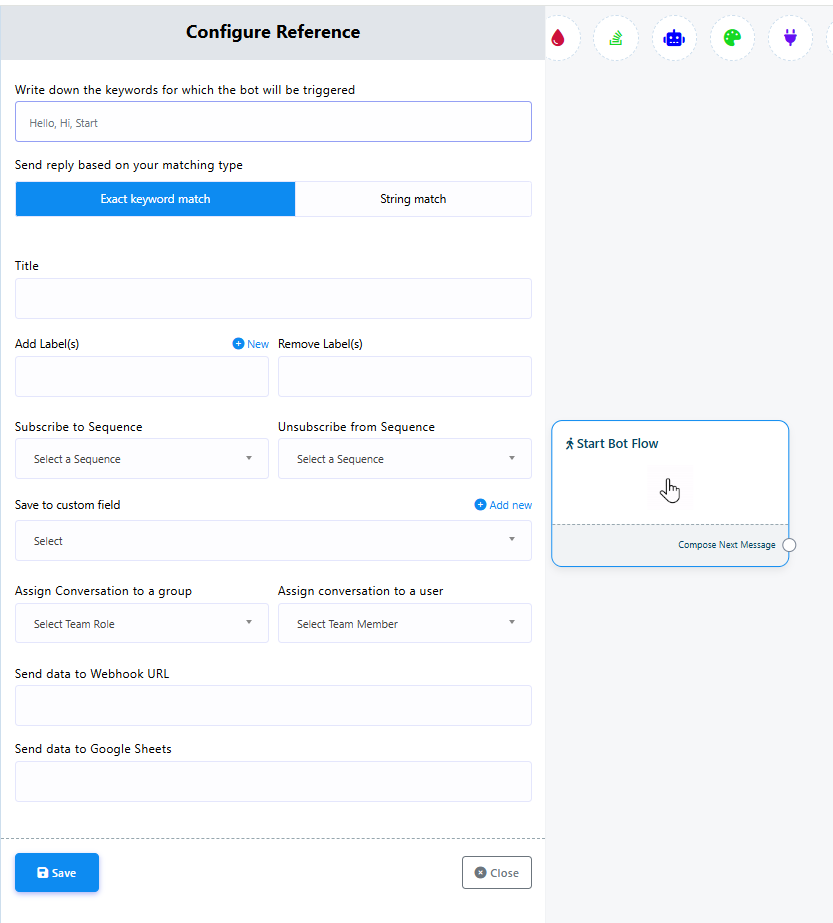
Task: Expand the Save to custom field dropdown
Action: tap(273, 541)
